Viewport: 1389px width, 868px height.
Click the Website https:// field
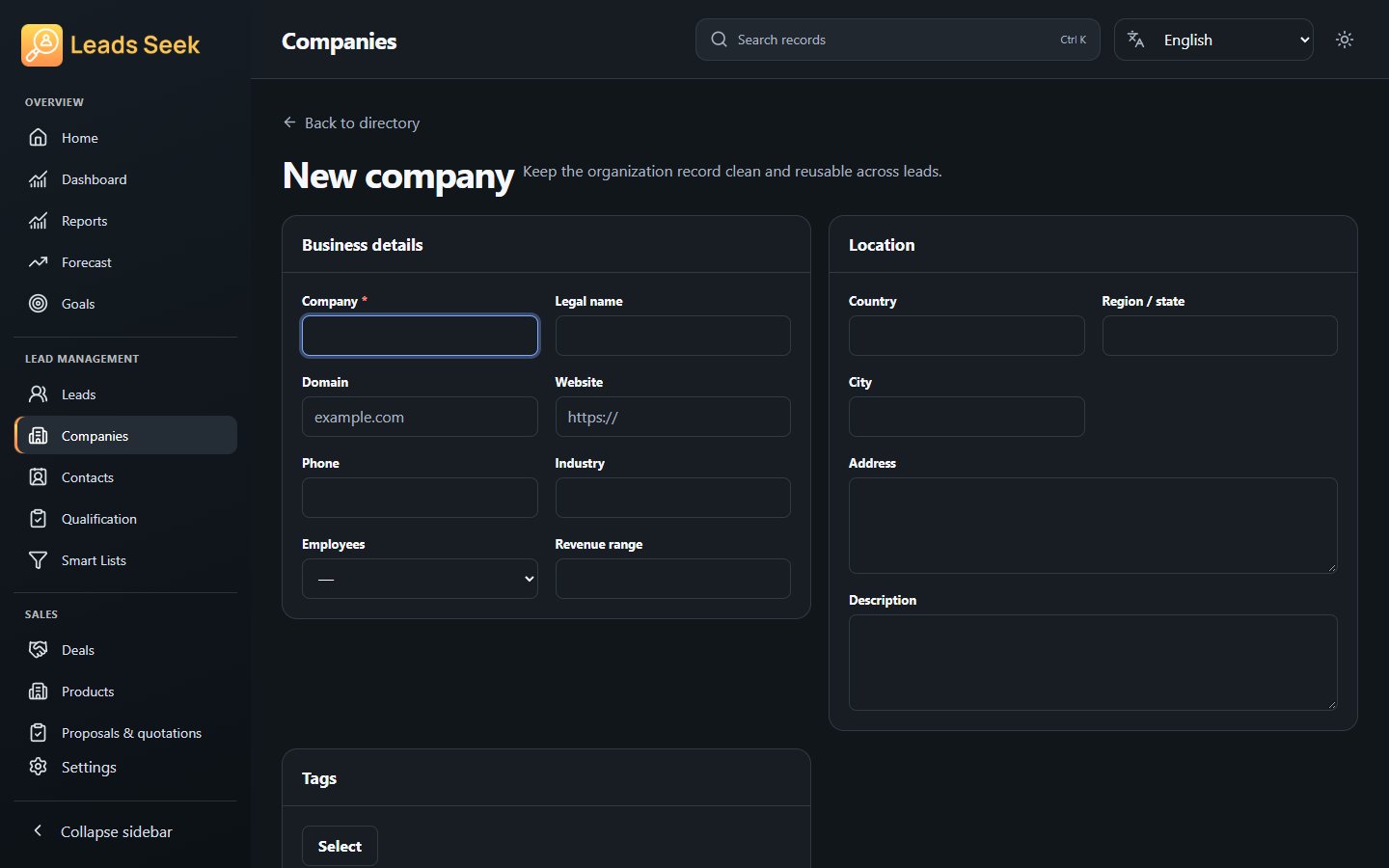(x=673, y=417)
